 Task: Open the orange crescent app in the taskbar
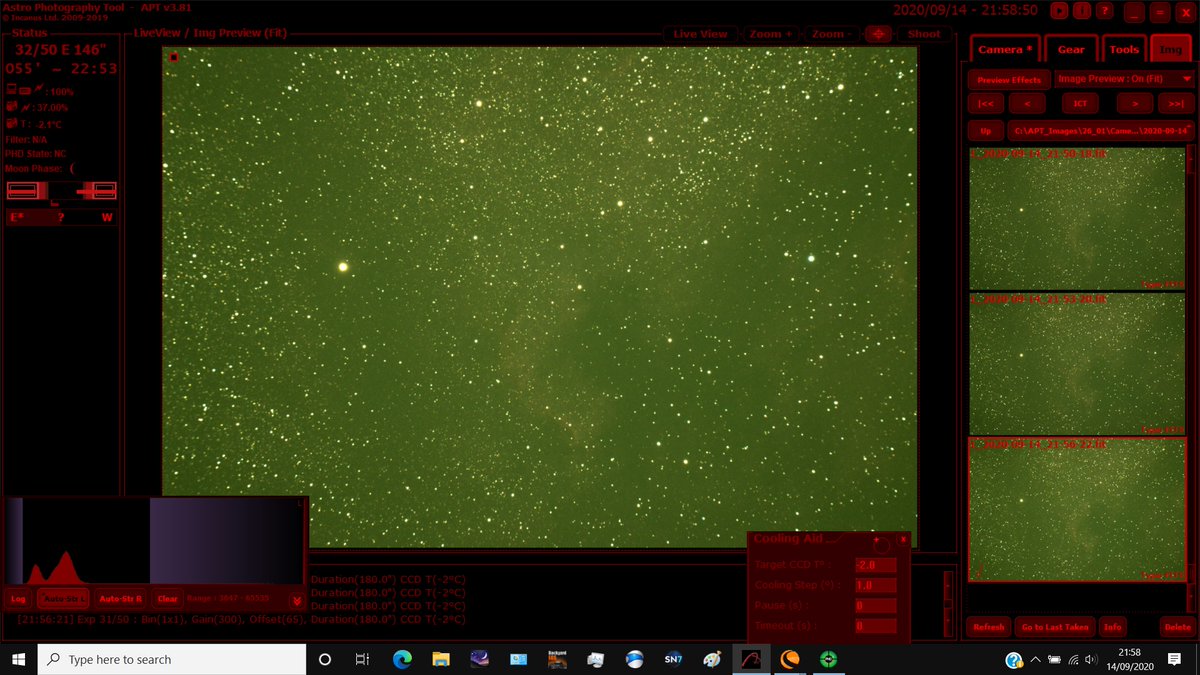tap(789, 659)
